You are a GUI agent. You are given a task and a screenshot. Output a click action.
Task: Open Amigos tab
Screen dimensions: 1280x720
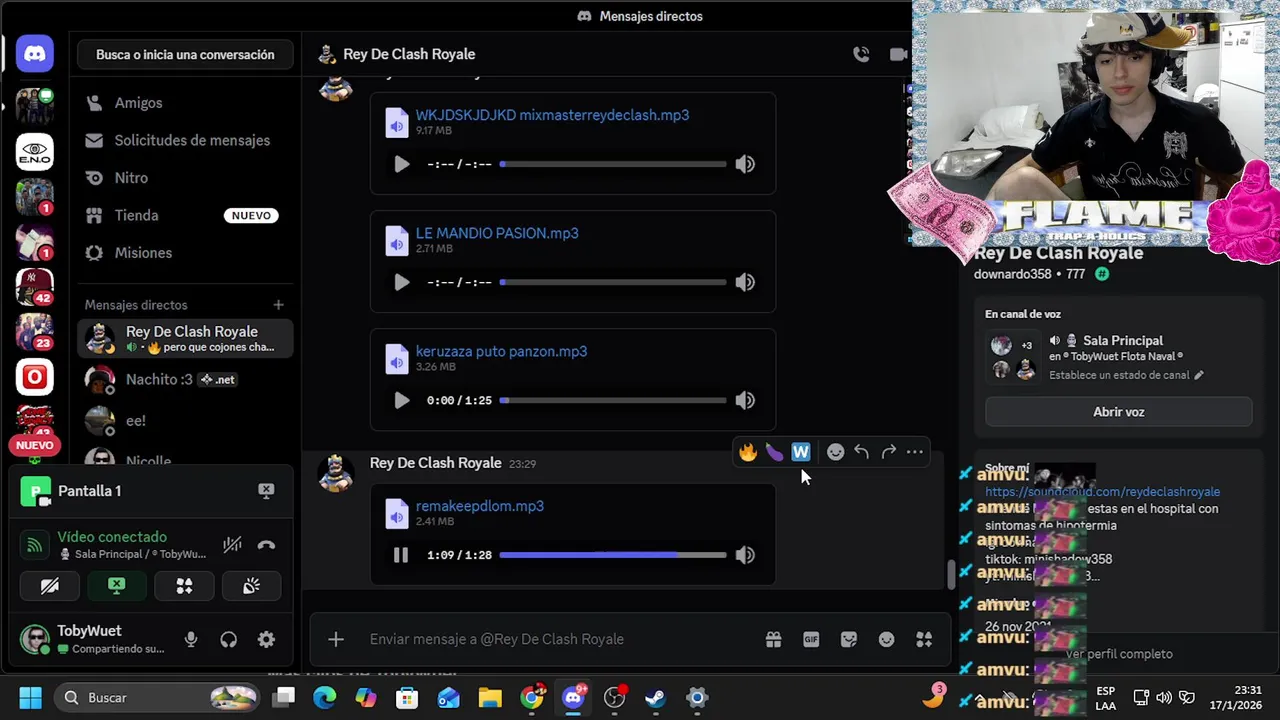click(185, 103)
